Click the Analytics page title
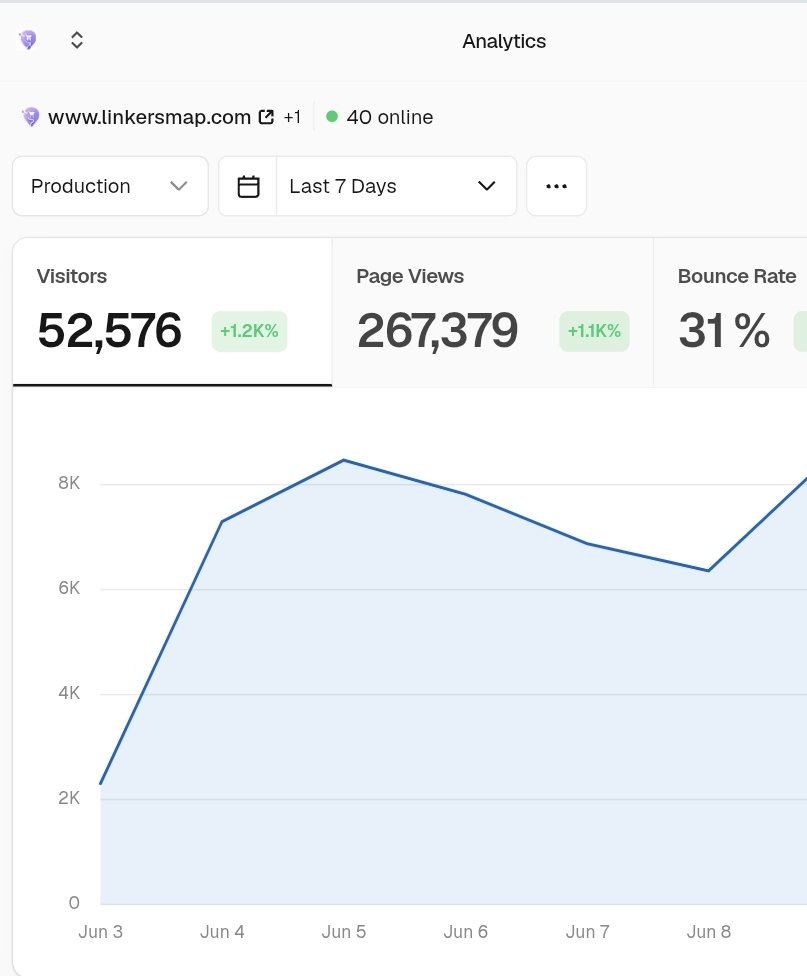 pyautogui.click(x=504, y=41)
